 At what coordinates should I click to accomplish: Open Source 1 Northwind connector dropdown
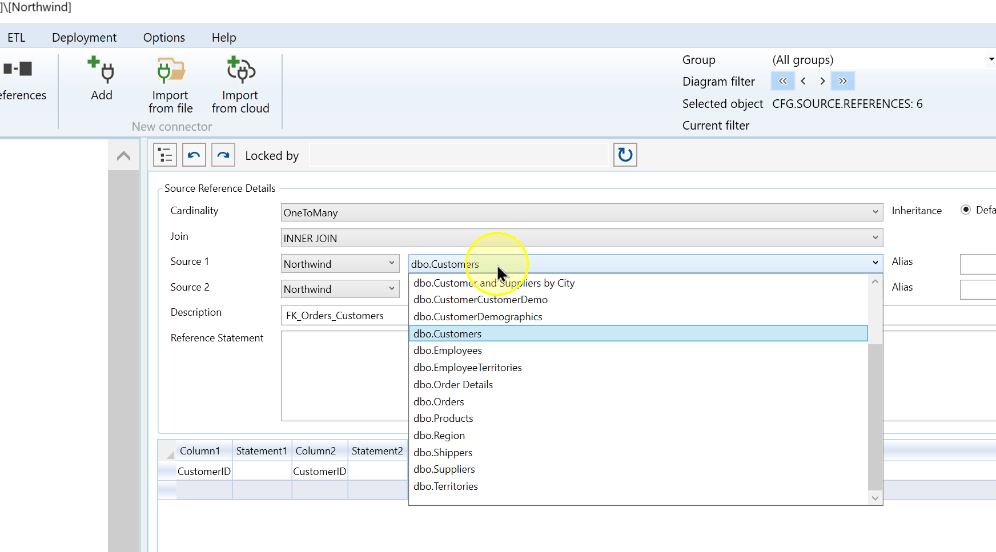(340, 264)
